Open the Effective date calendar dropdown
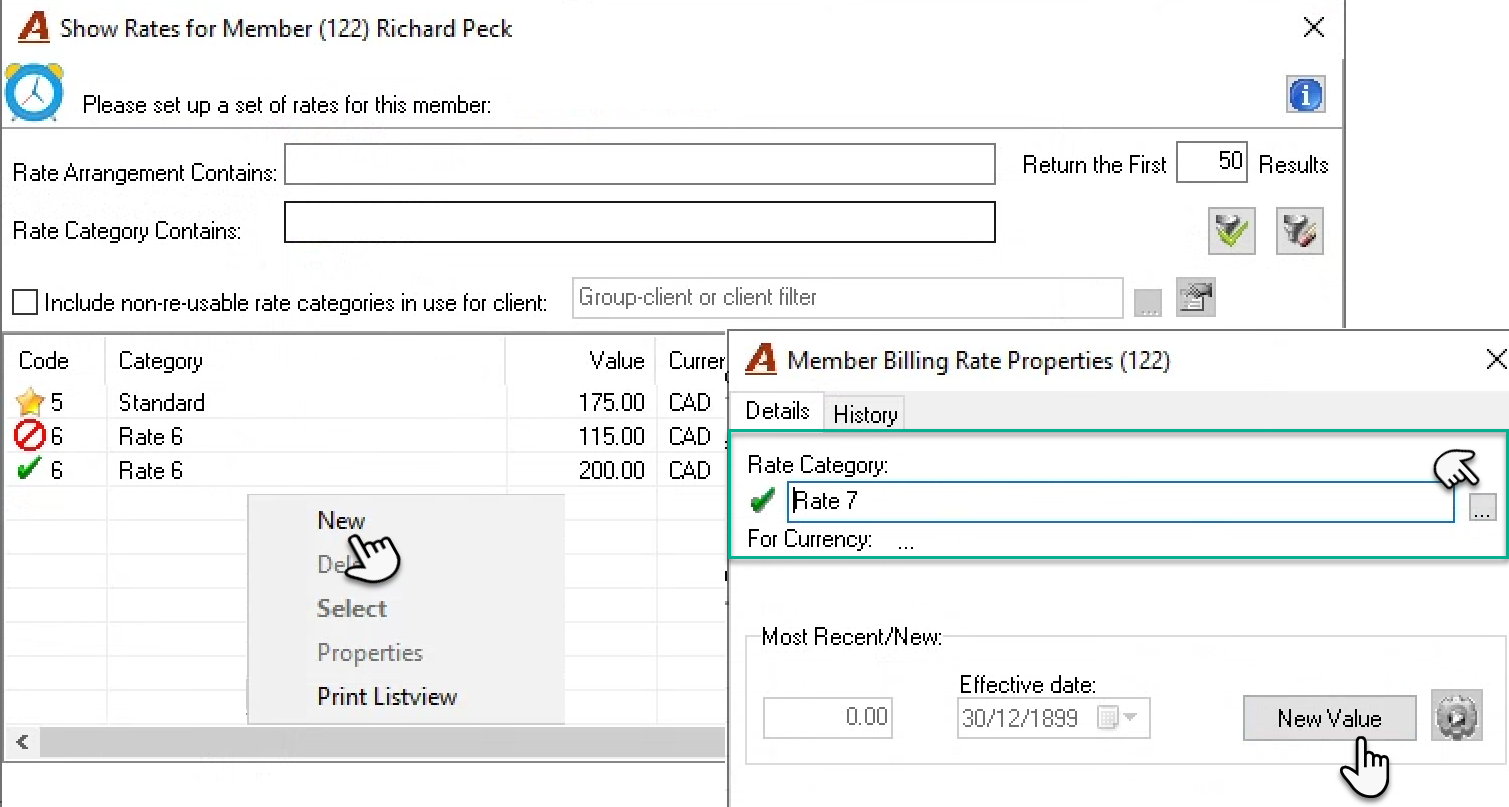Screen dimensions: 1509x807 (1118, 718)
